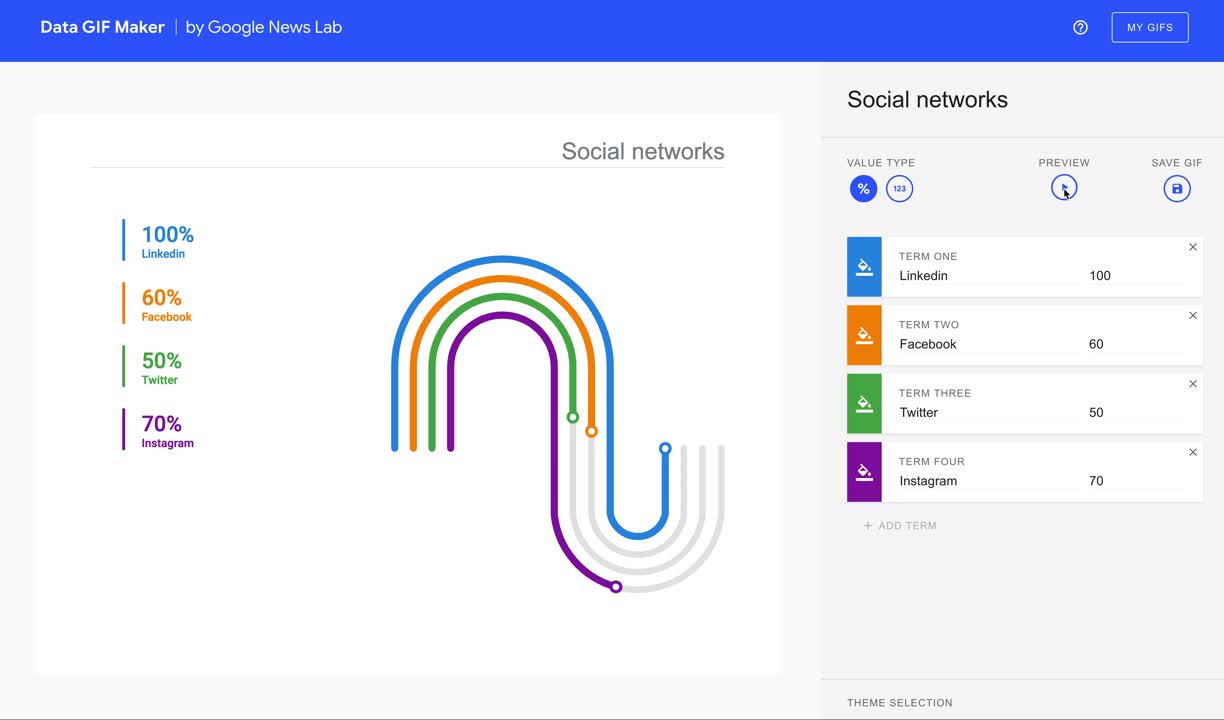Edit the Linkedin name field
The image size is (1224, 720).
click(985, 276)
